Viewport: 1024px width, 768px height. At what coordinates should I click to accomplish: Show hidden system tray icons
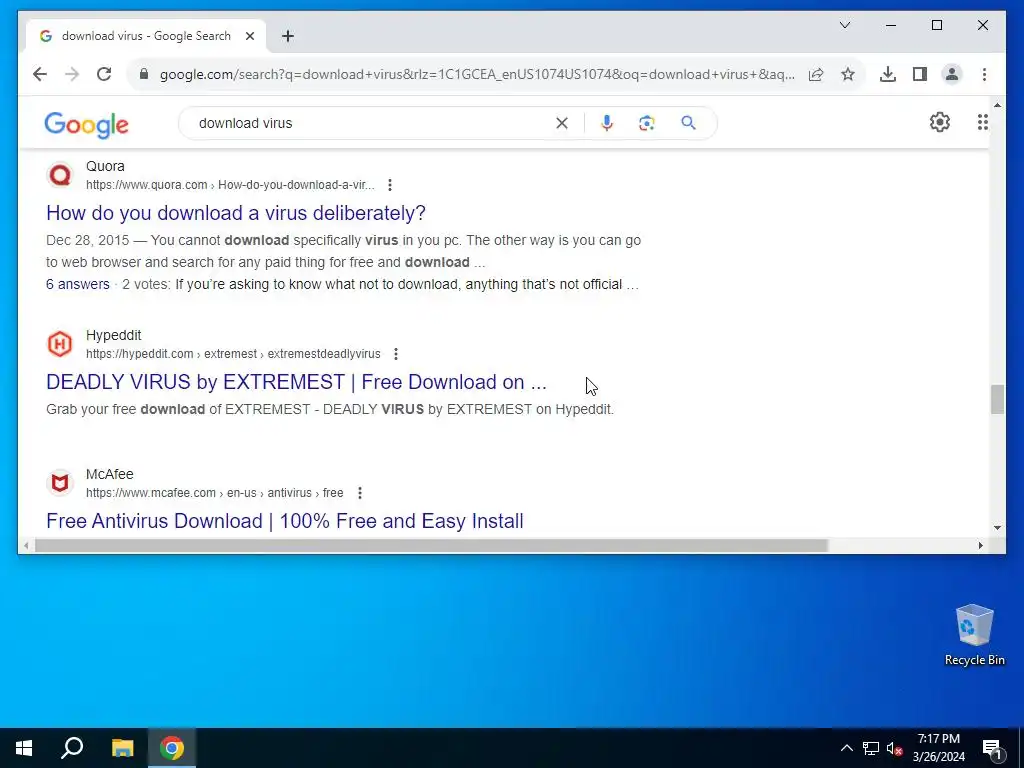[x=846, y=748]
